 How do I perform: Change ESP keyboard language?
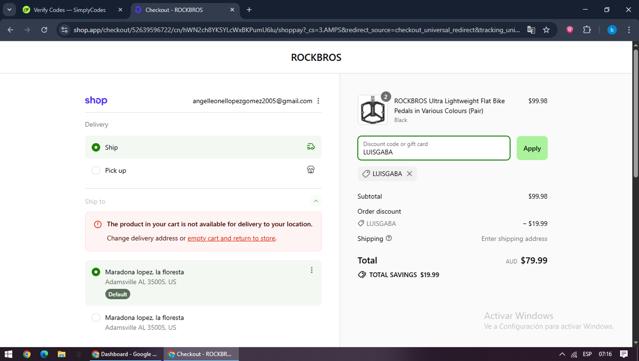point(587,354)
